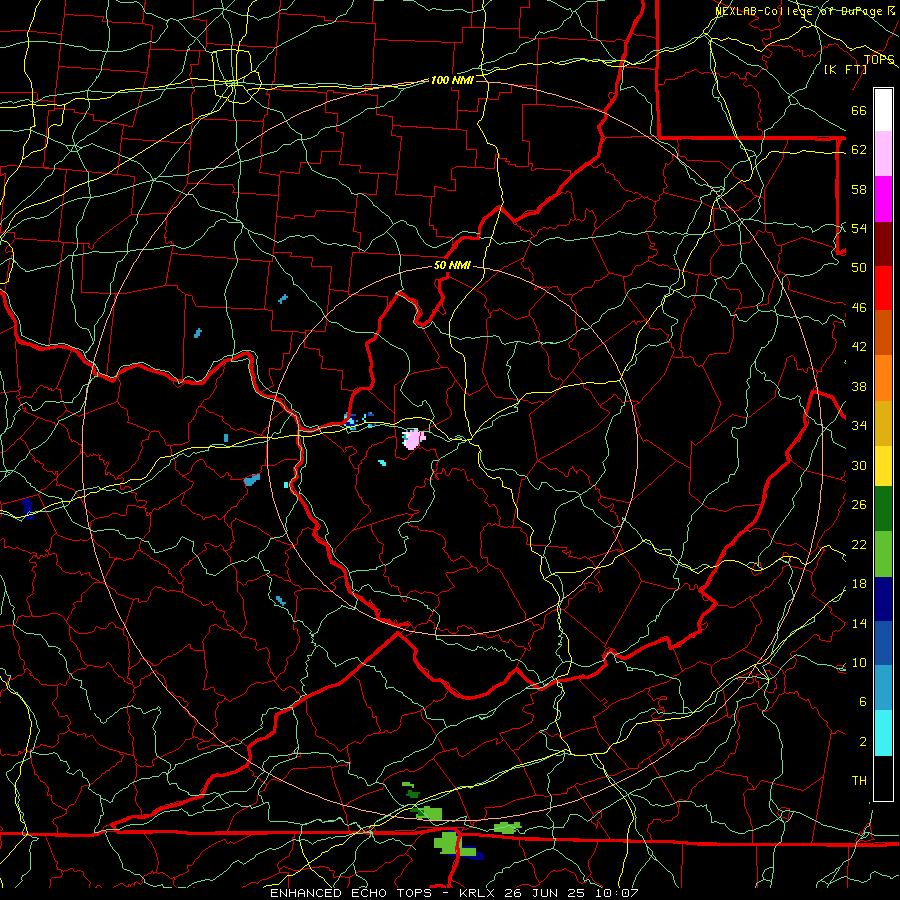Click the "100 NMI" range ring label
This screenshot has width=900, height=900.
pos(452,80)
